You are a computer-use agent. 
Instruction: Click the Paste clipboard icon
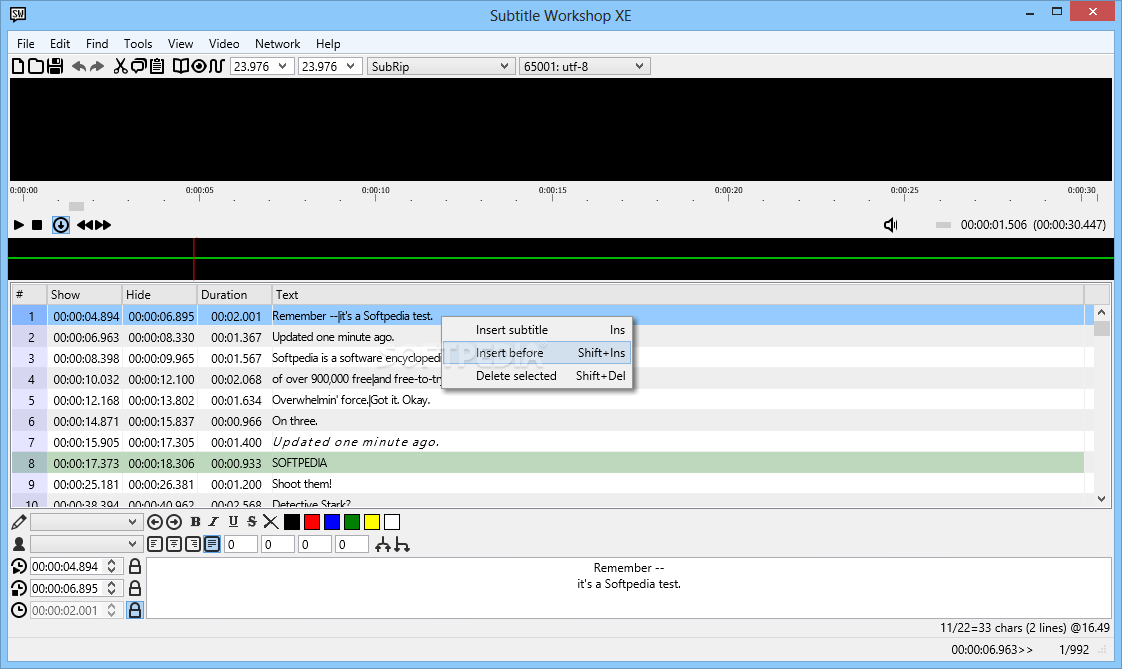click(x=157, y=67)
